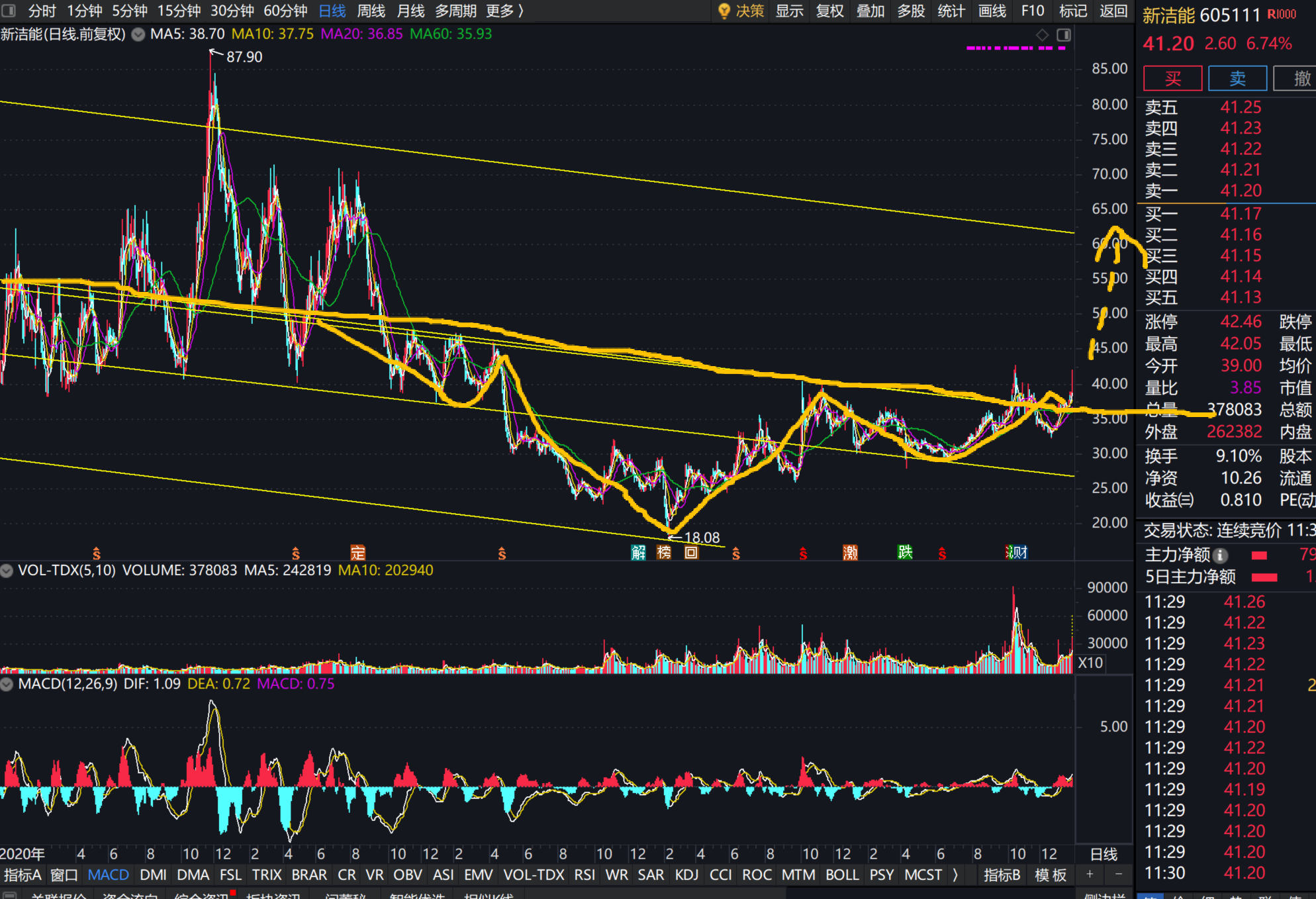Zoom in chart with plus icon

pos(1090,875)
